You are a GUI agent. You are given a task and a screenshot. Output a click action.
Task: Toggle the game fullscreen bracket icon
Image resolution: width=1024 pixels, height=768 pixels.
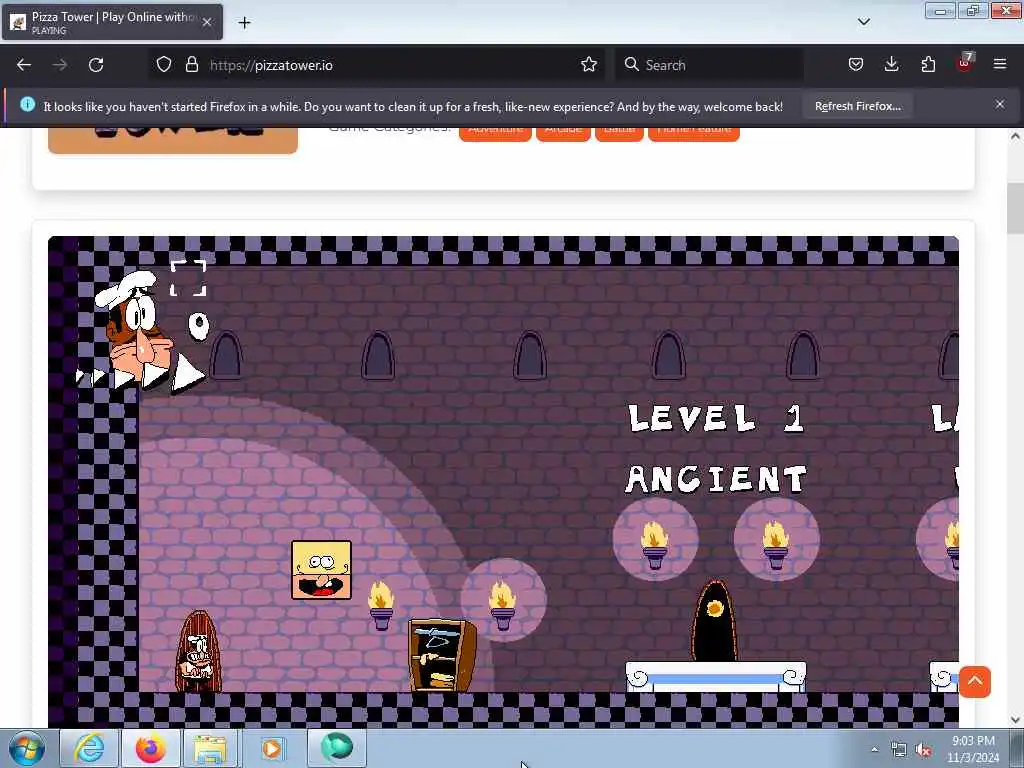coord(188,278)
